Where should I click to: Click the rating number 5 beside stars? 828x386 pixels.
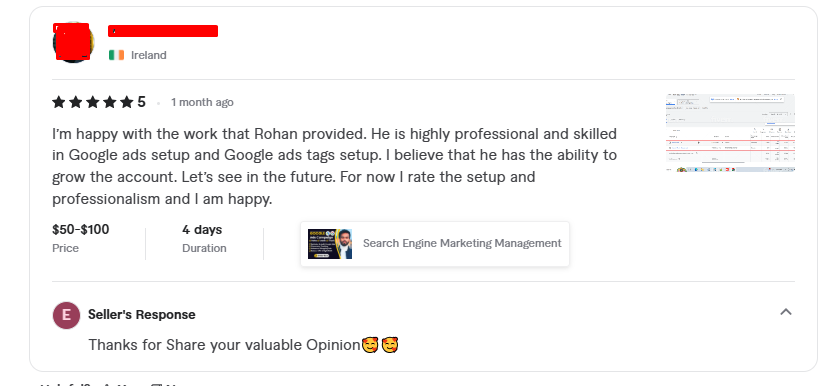(142, 102)
